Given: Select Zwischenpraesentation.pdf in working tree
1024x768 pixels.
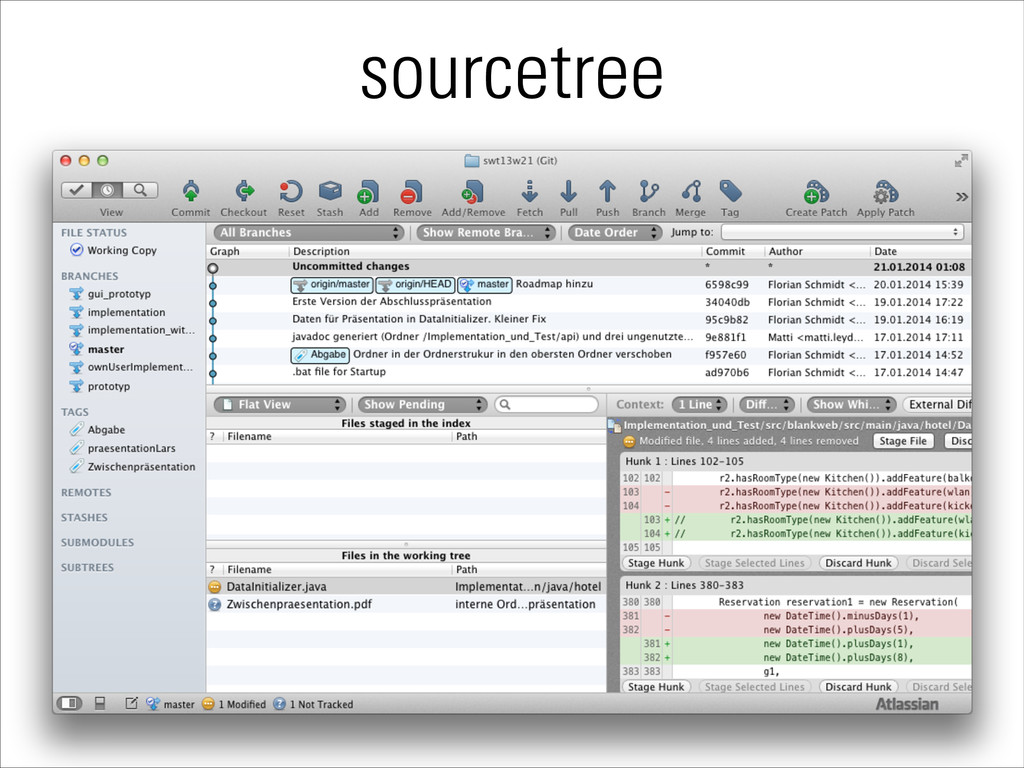Looking at the screenshot, I should [x=406, y=604].
